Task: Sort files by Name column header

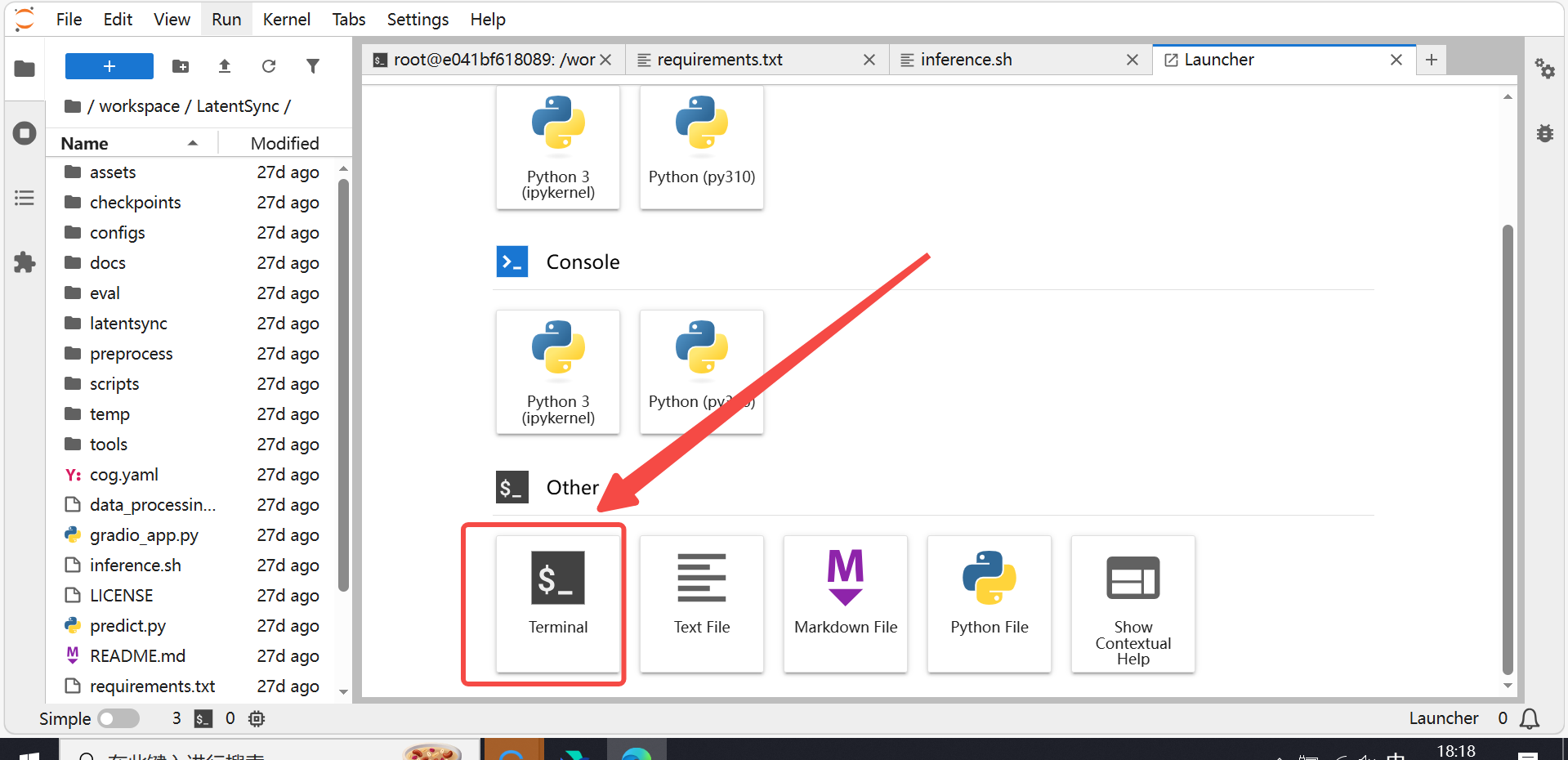Action: click(x=85, y=143)
